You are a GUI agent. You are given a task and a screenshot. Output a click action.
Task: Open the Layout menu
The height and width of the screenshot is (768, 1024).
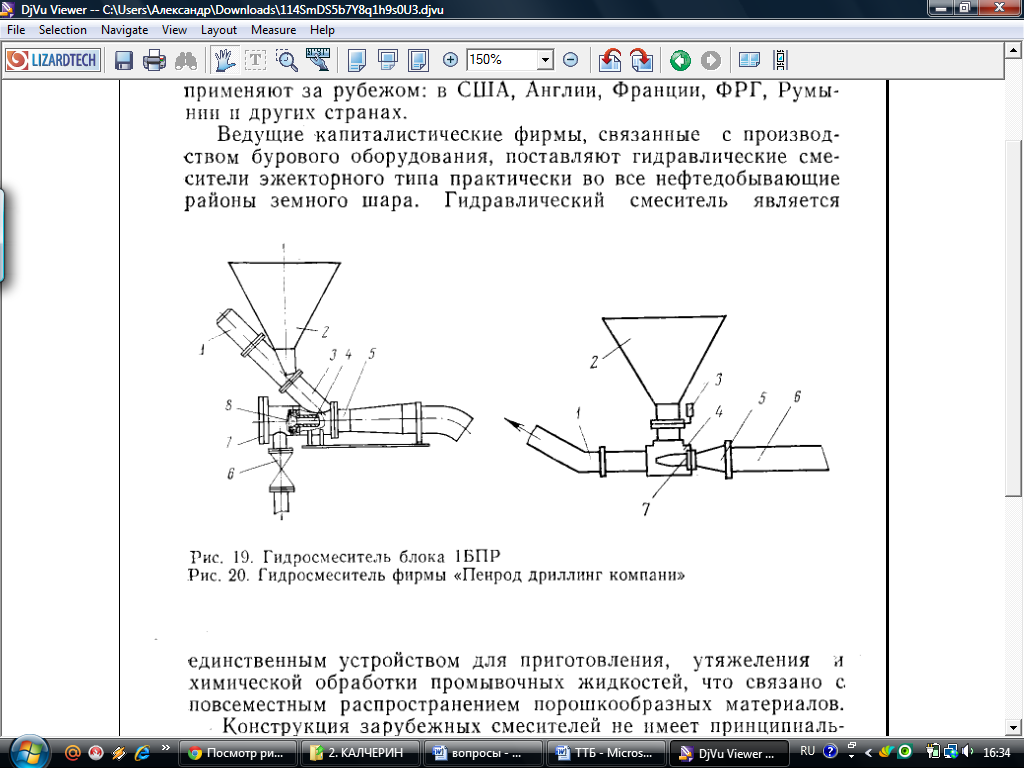219,30
